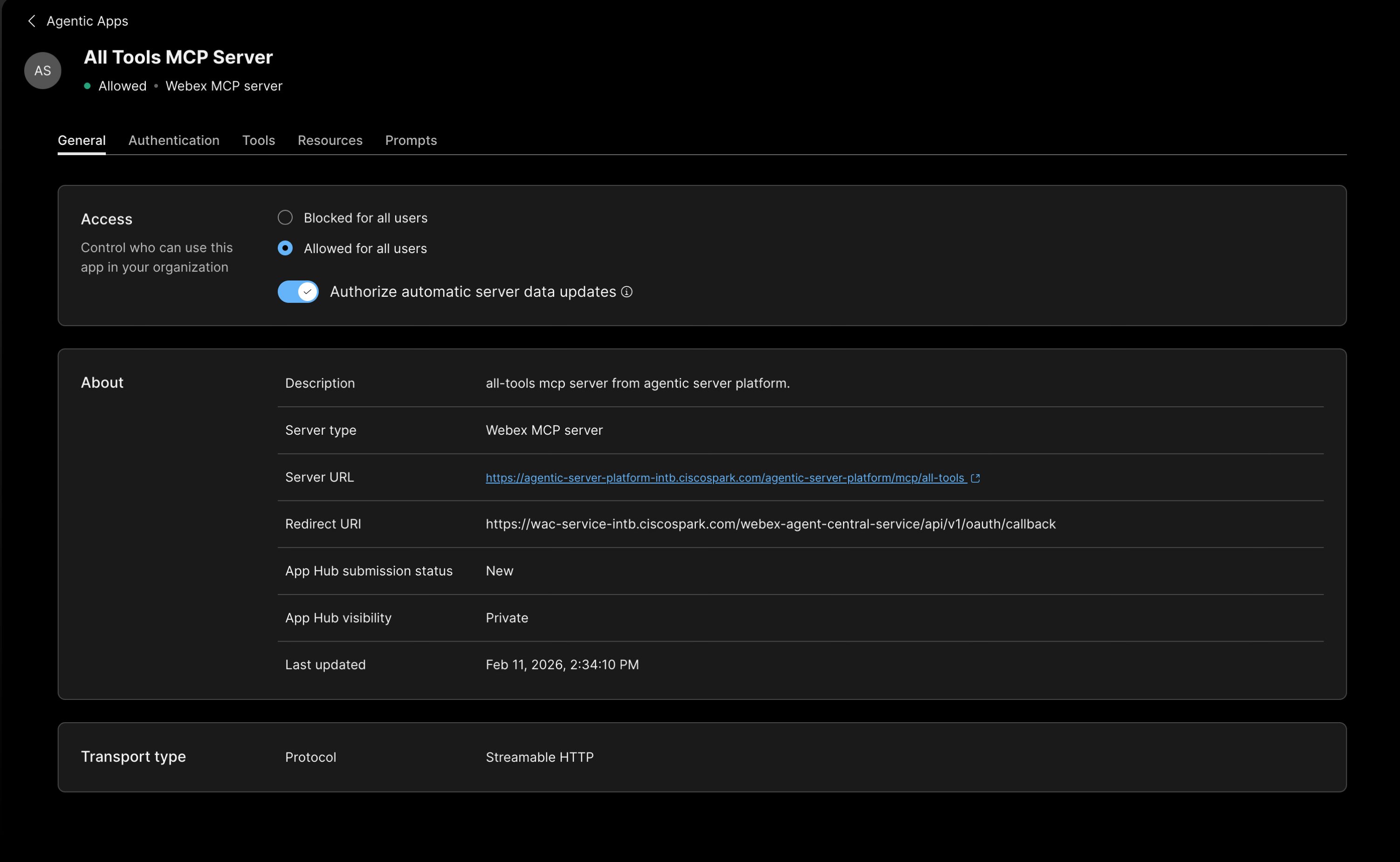Click the Blocked for all users label
1400x862 pixels.
pyautogui.click(x=365, y=218)
